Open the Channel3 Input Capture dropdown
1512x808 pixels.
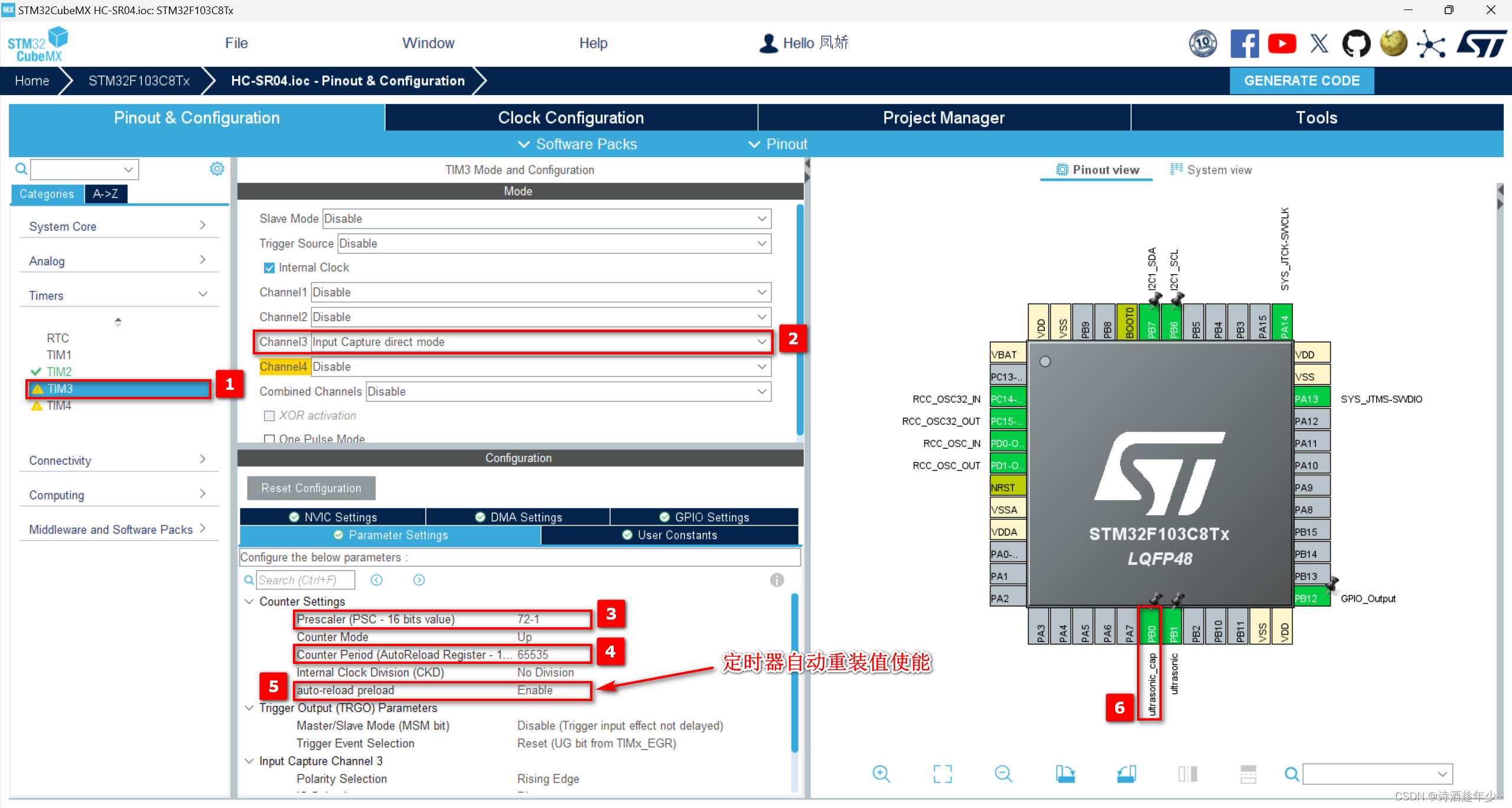point(541,342)
